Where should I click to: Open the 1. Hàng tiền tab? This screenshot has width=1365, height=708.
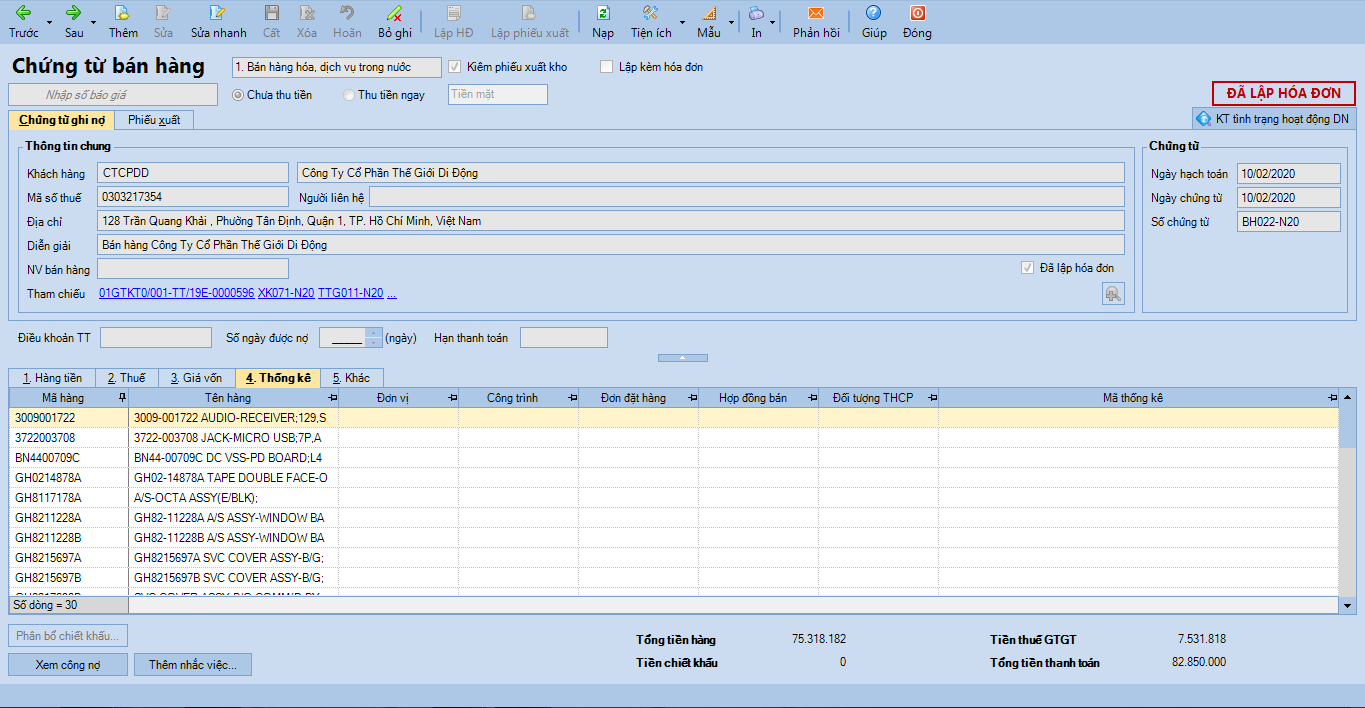(x=52, y=378)
